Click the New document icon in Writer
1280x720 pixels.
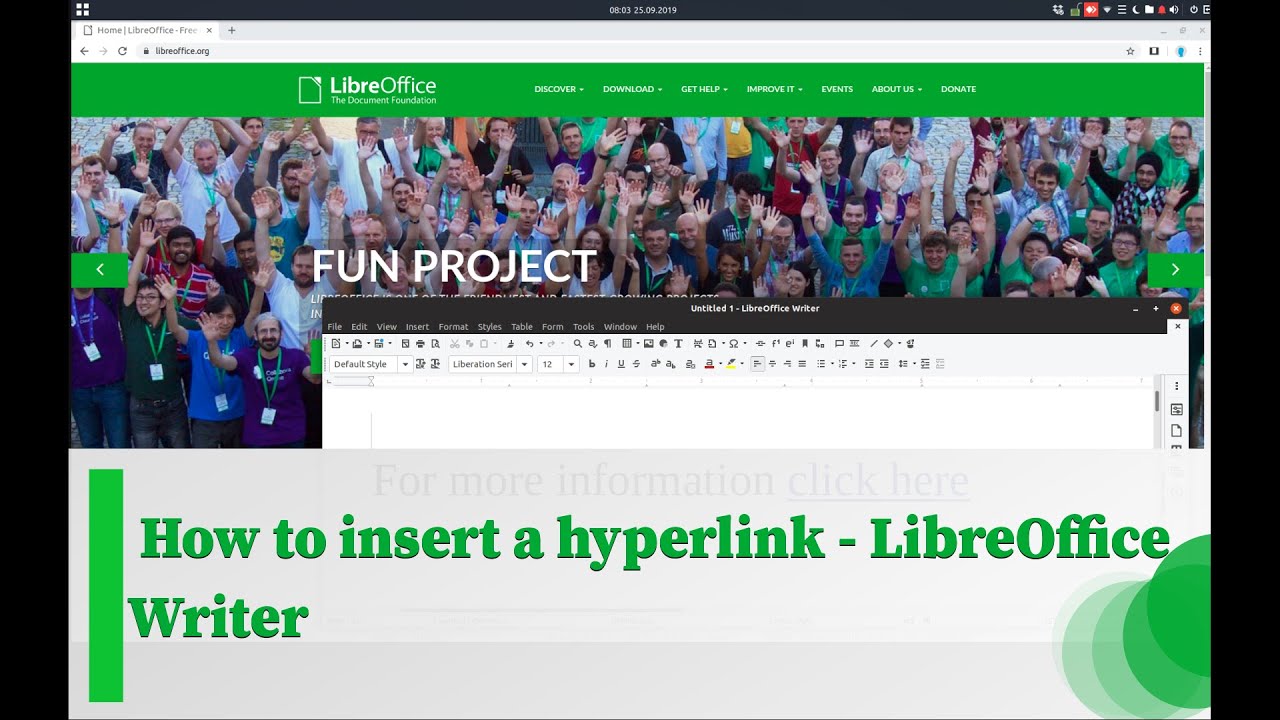[335, 343]
